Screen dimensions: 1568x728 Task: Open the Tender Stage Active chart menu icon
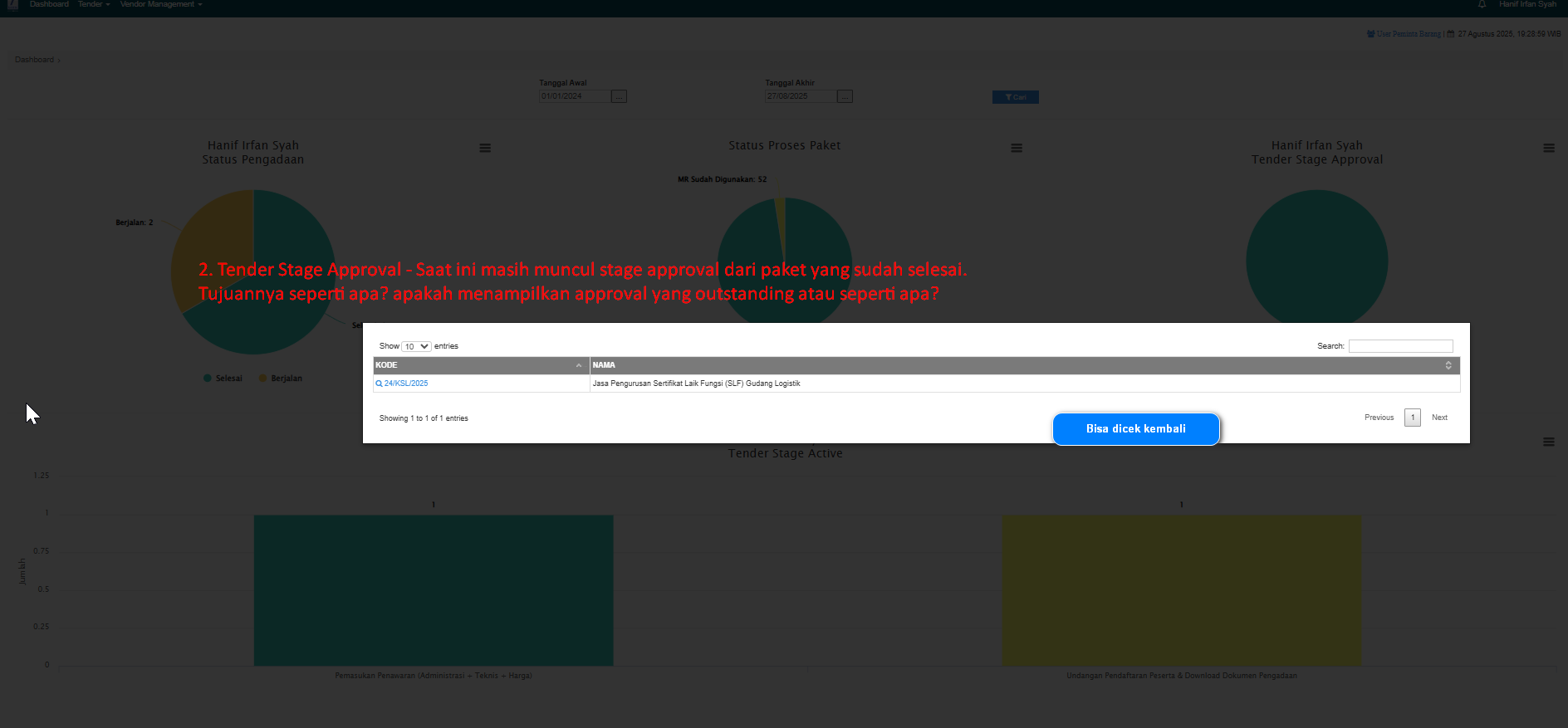1548,442
